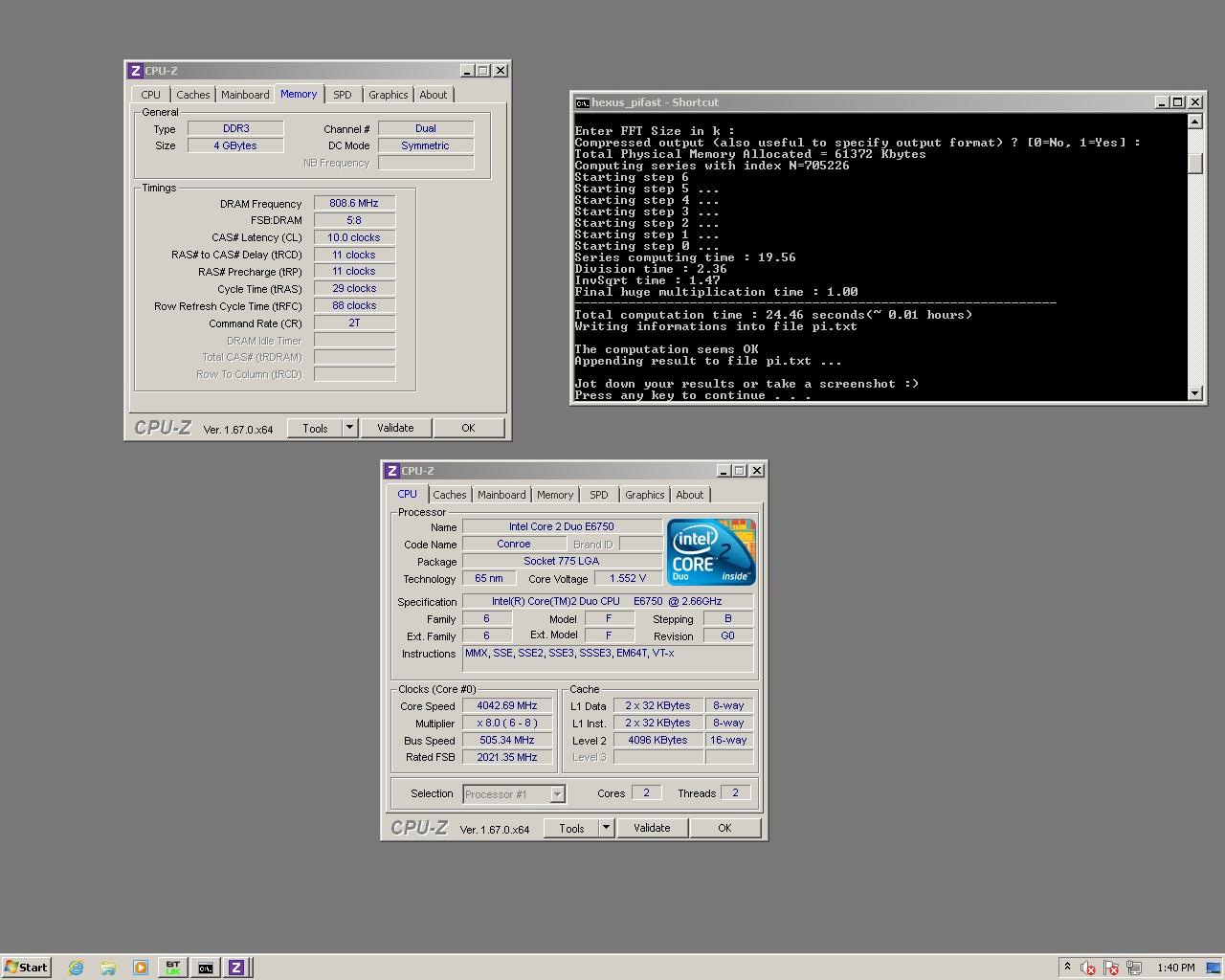This screenshot has width=1225, height=980.
Task: Click Tools button in Memory CPU-Z window
Action: point(315,428)
